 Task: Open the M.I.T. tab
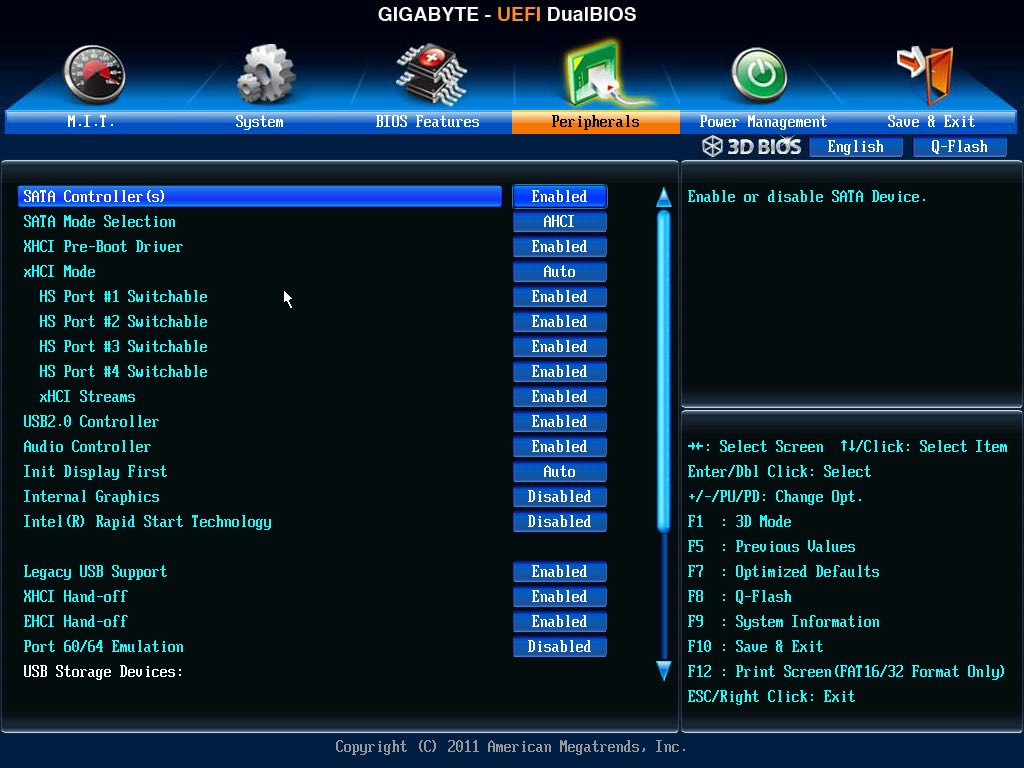pyautogui.click(x=90, y=121)
